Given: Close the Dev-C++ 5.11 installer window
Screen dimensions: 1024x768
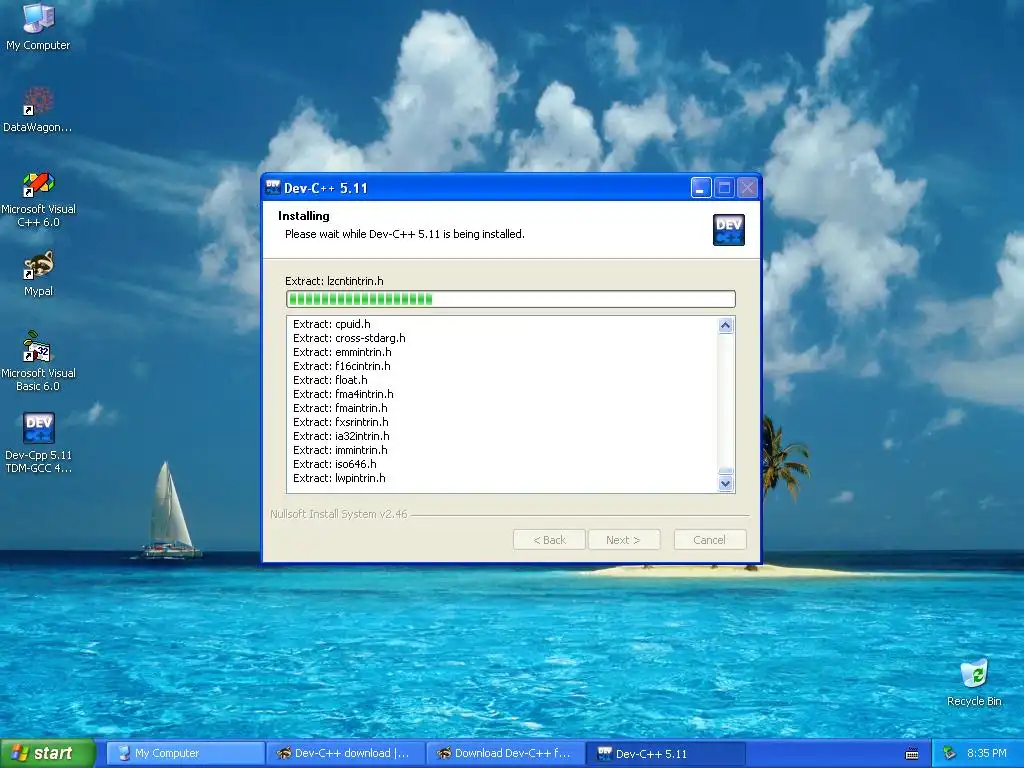Looking at the screenshot, I should tap(748, 188).
